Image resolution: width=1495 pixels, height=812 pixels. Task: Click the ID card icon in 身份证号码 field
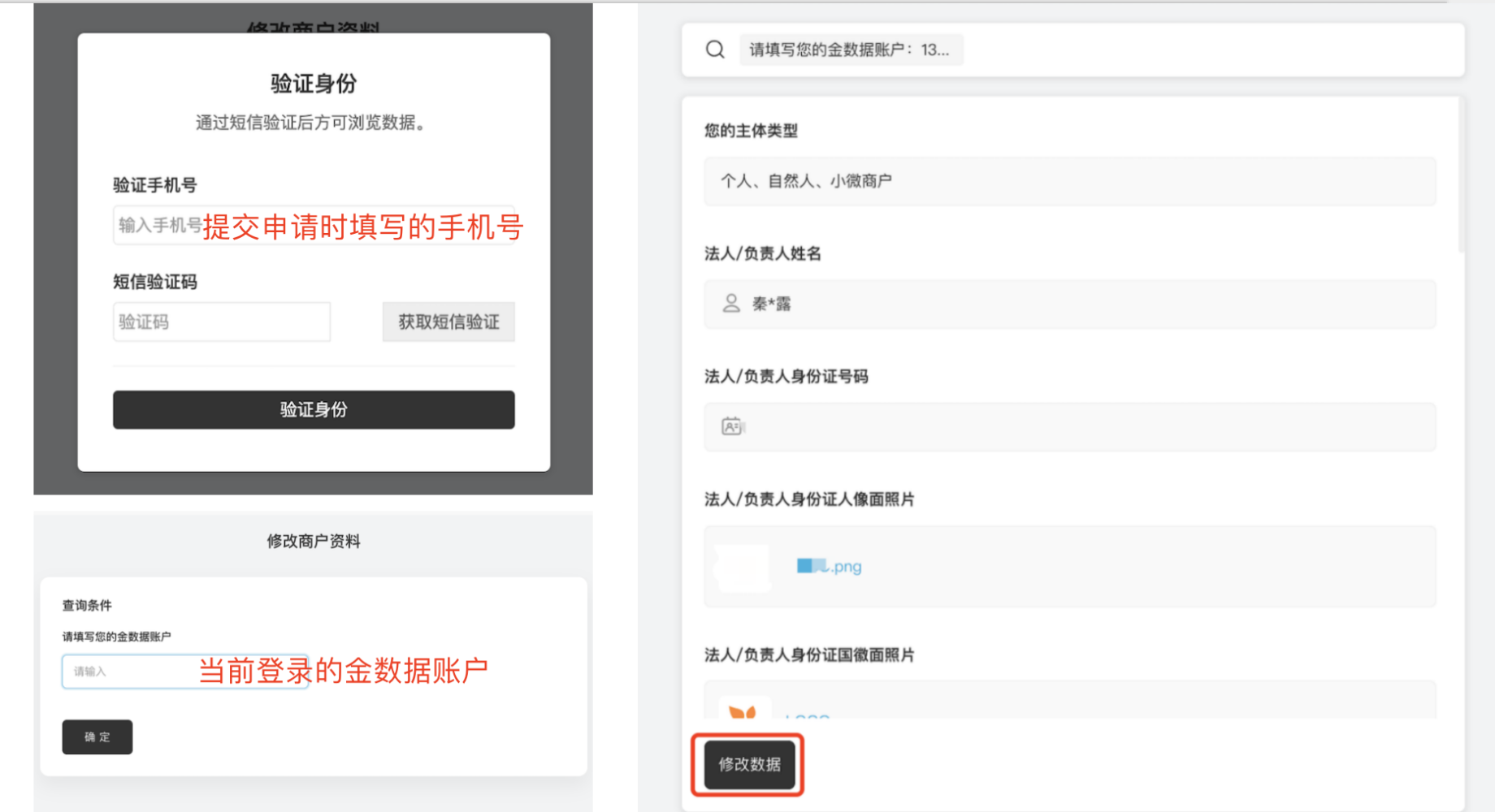click(732, 426)
